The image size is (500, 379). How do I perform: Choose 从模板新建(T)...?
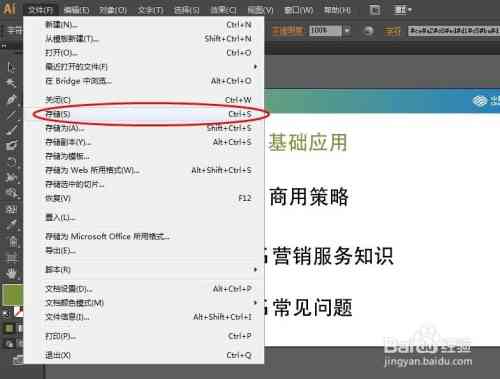[x=144, y=39]
